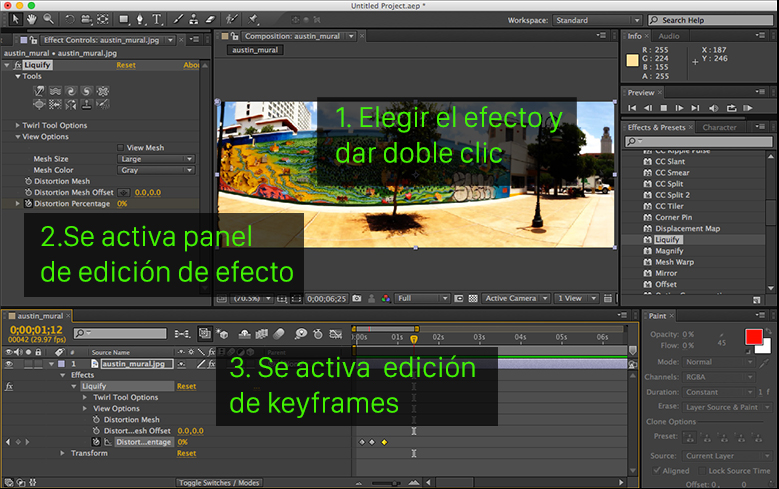779x489 pixels.
Task: Jump to first frame in Preview
Action: pos(632,108)
